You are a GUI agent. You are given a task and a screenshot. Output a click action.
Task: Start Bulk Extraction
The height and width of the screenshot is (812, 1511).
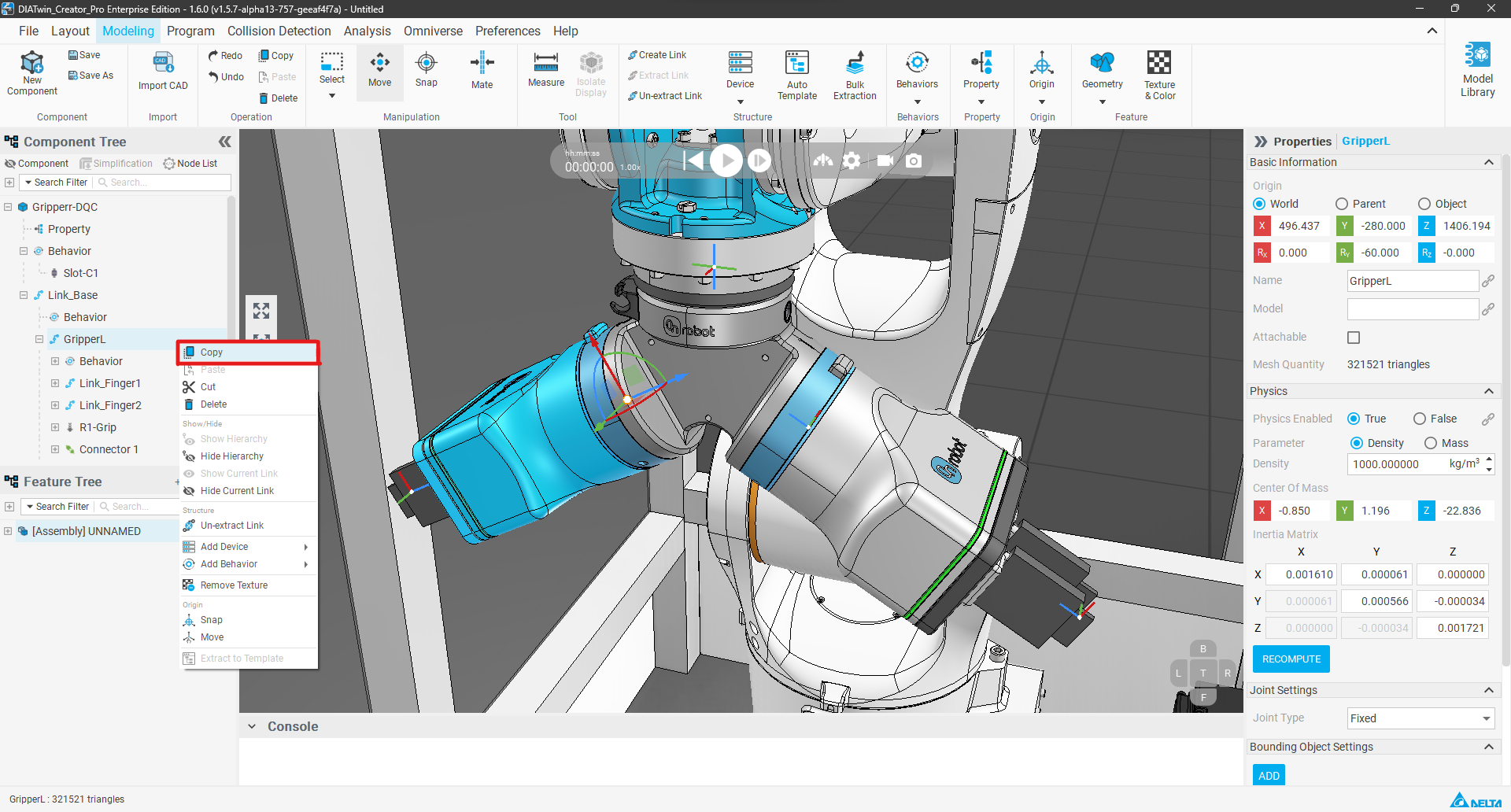[855, 75]
